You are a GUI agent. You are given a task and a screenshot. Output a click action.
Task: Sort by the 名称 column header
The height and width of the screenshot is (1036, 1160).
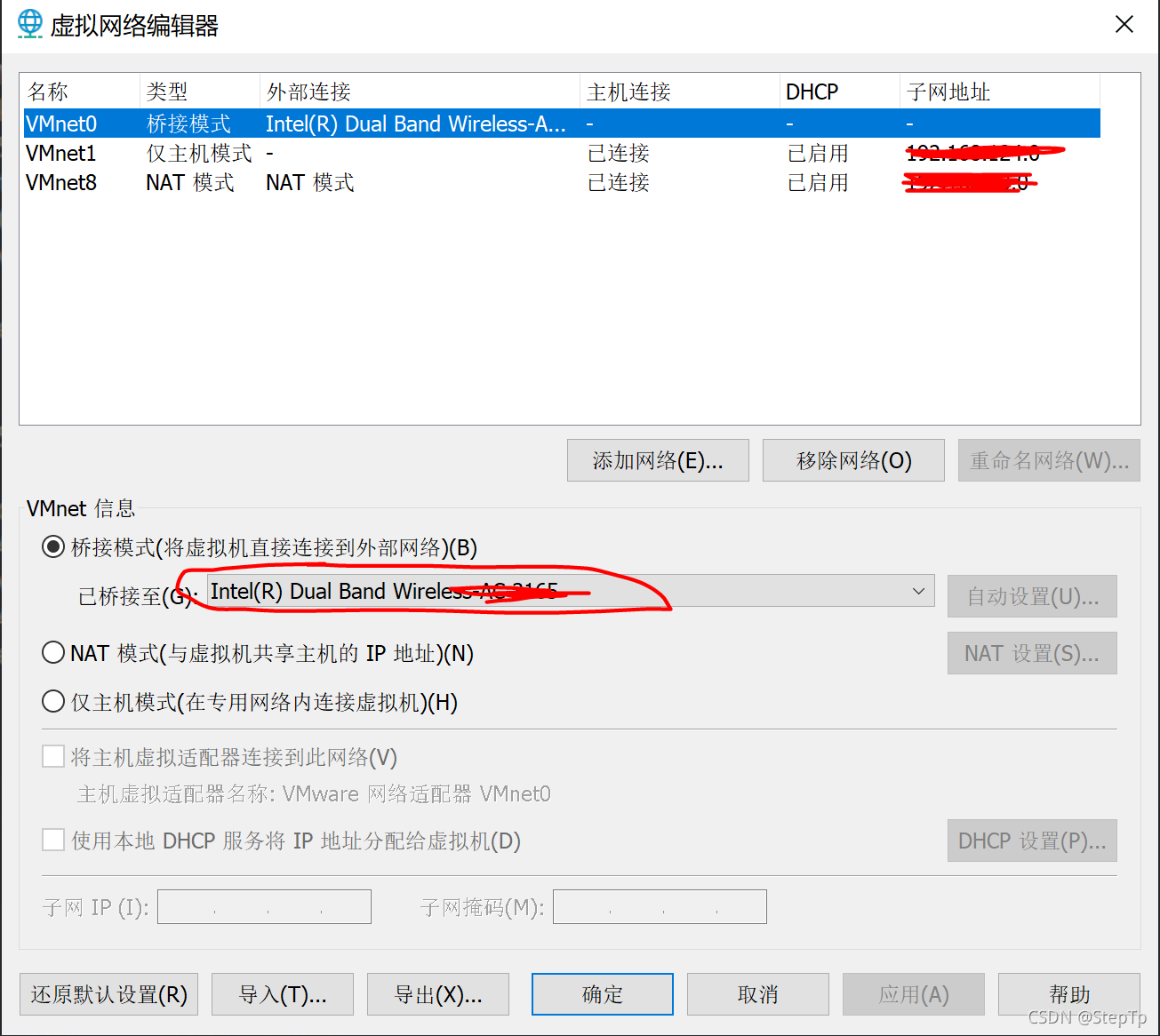pyautogui.click(x=80, y=92)
